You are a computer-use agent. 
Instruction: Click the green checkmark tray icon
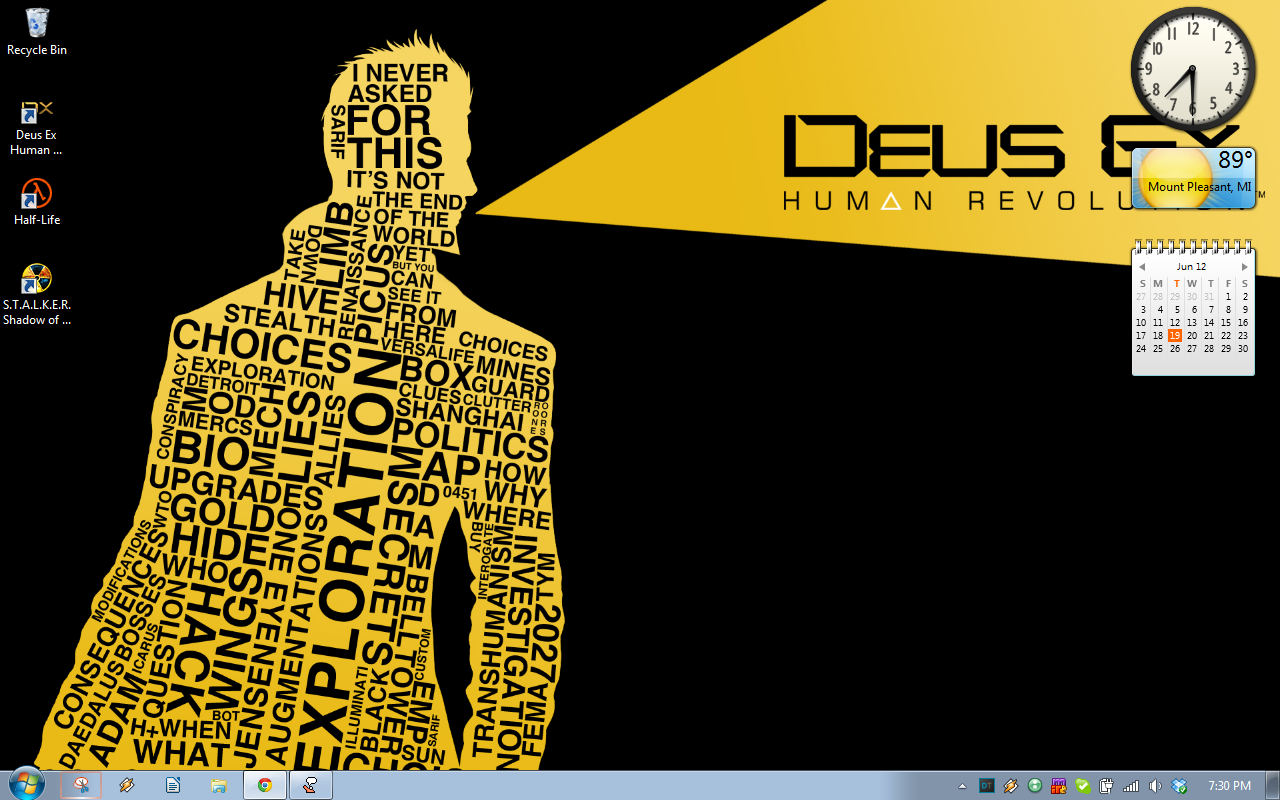(x=1083, y=786)
